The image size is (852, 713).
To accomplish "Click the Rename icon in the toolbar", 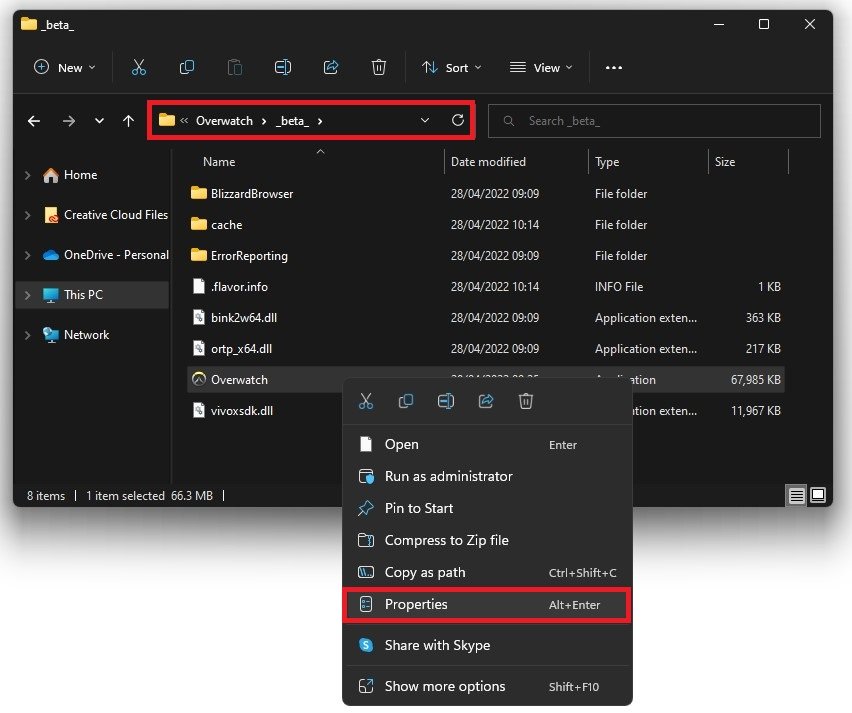I will (x=283, y=67).
